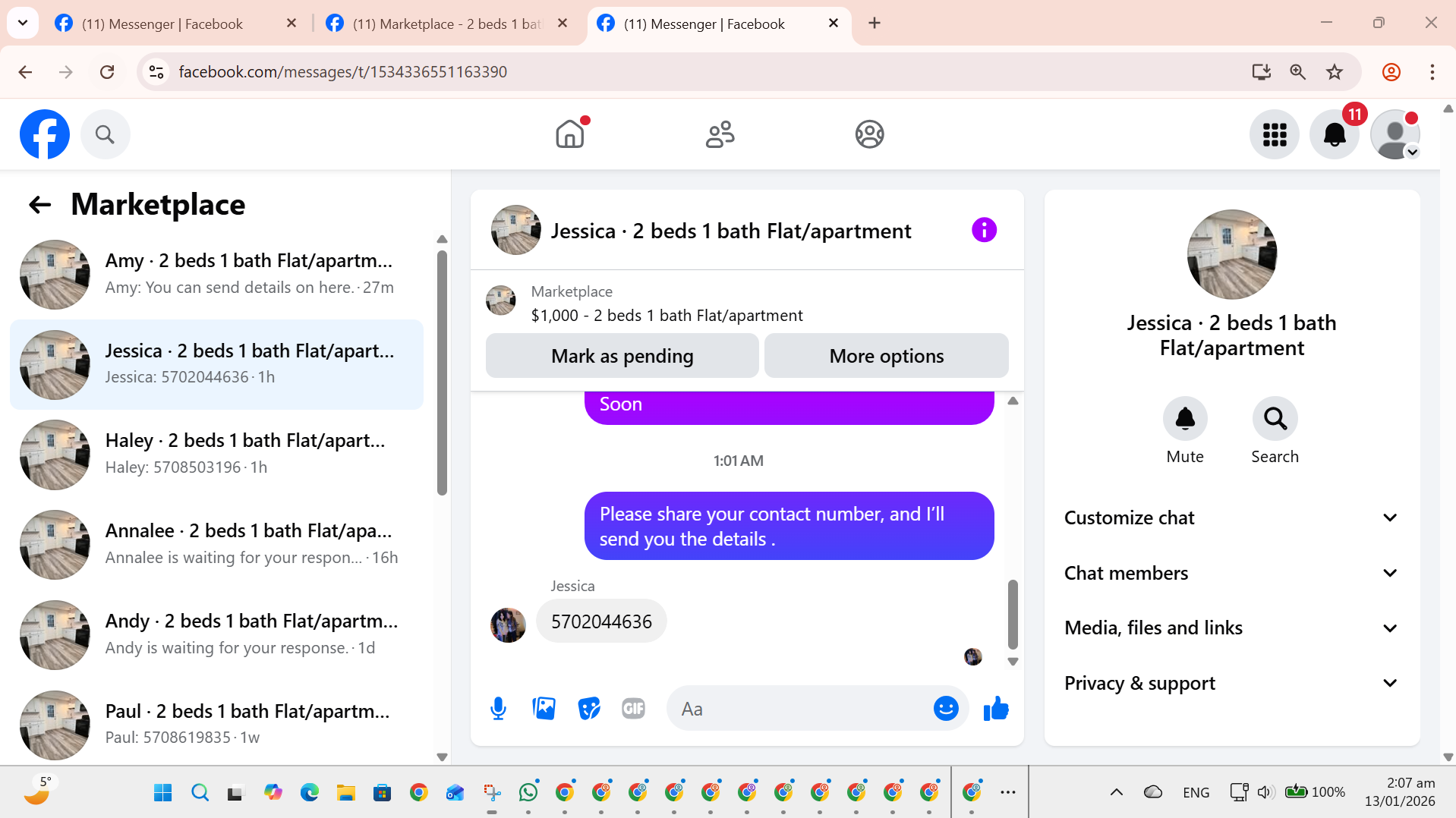Open the tab search dropdown in Chrome
Screen dimensions: 1456x818
23,23
